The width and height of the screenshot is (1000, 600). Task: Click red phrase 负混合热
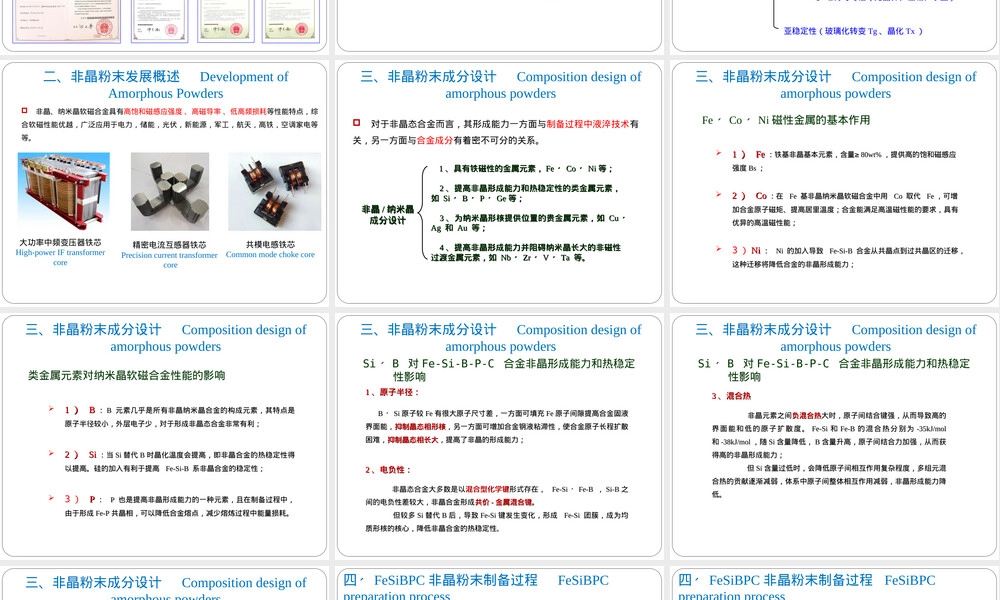click(x=807, y=416)
